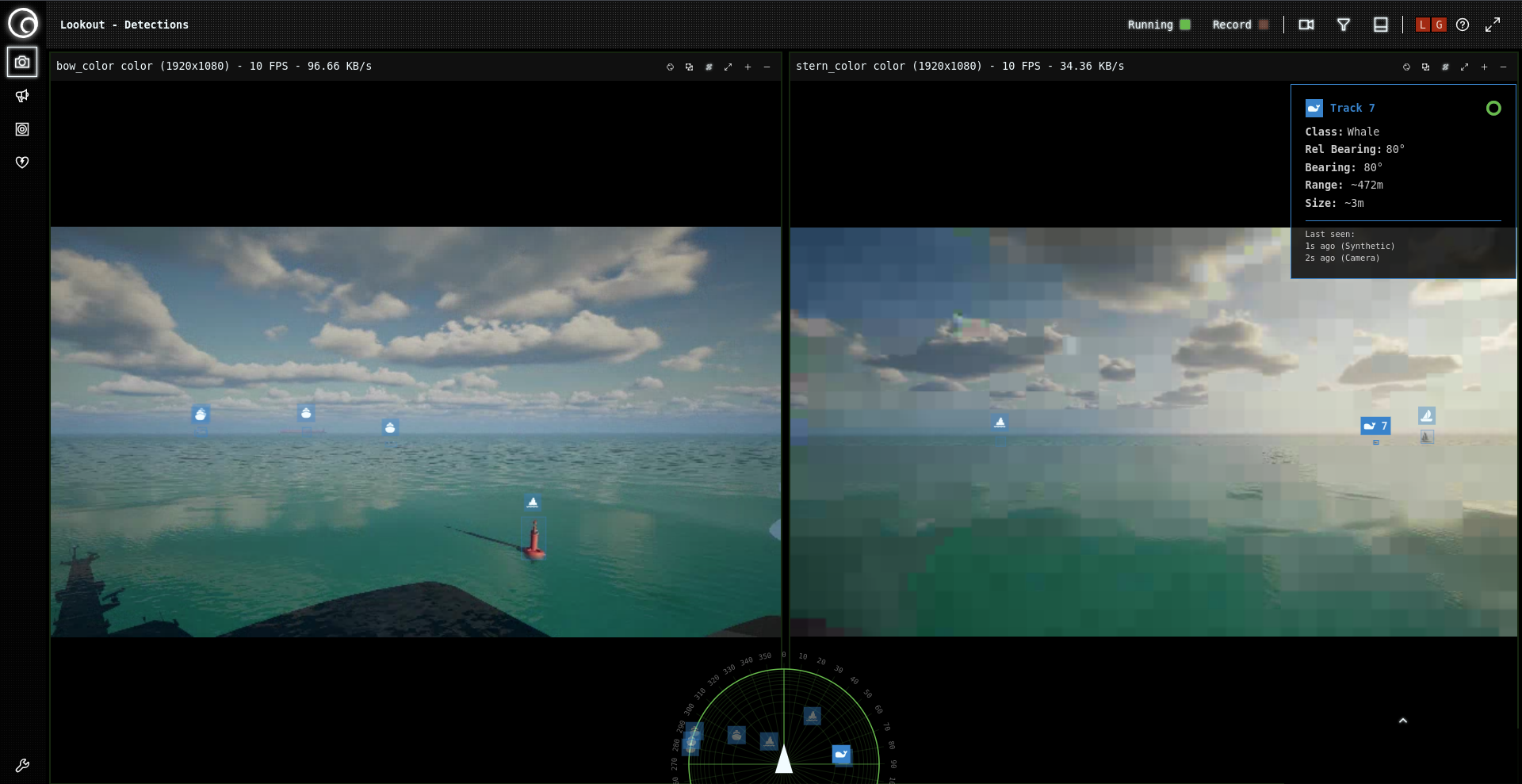The width and height of the screenshot is (1522, 784).
Task: Select the recording target icon in the sidebar
Action: [x=21, y=129]
